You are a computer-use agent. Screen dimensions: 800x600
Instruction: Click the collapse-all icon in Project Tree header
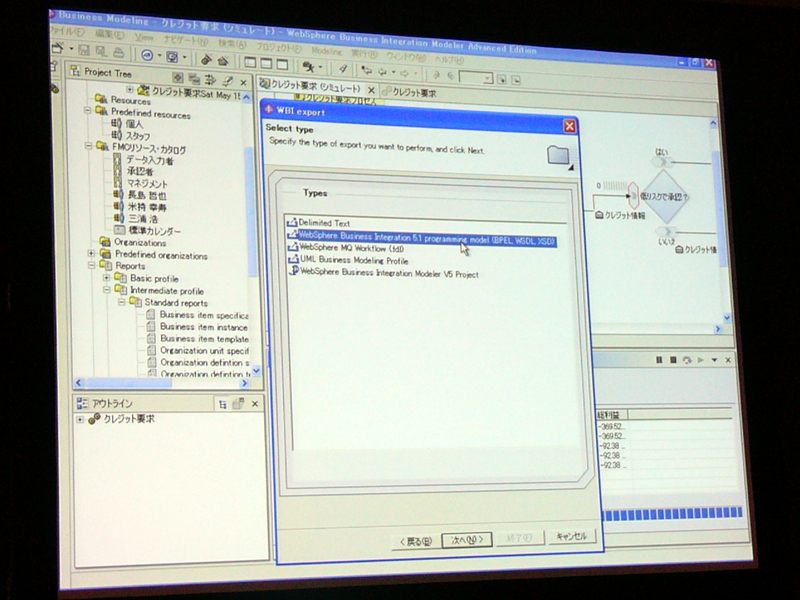(194, 78)
